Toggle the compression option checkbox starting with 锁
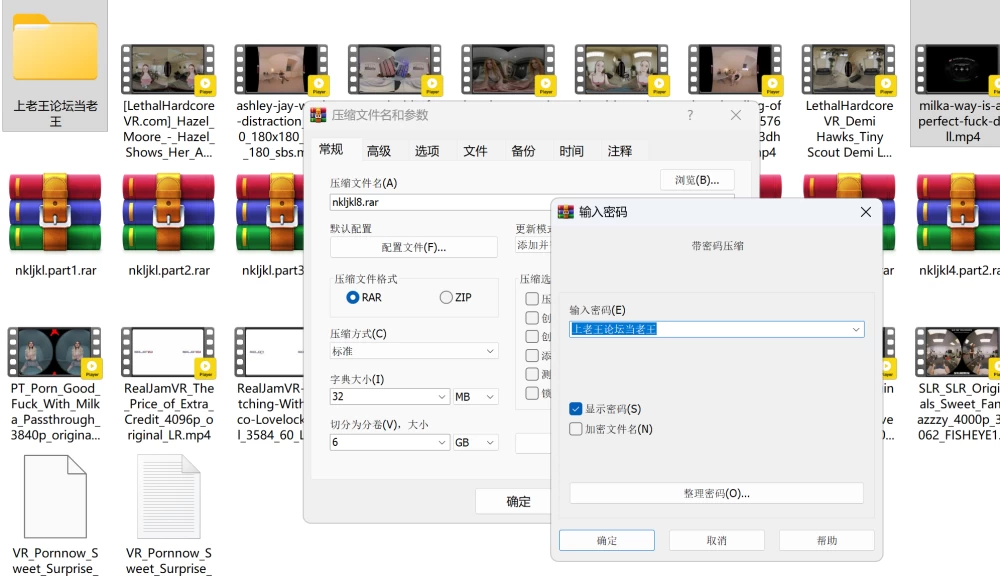This screenshot has width=1000, height=578. 532,393
